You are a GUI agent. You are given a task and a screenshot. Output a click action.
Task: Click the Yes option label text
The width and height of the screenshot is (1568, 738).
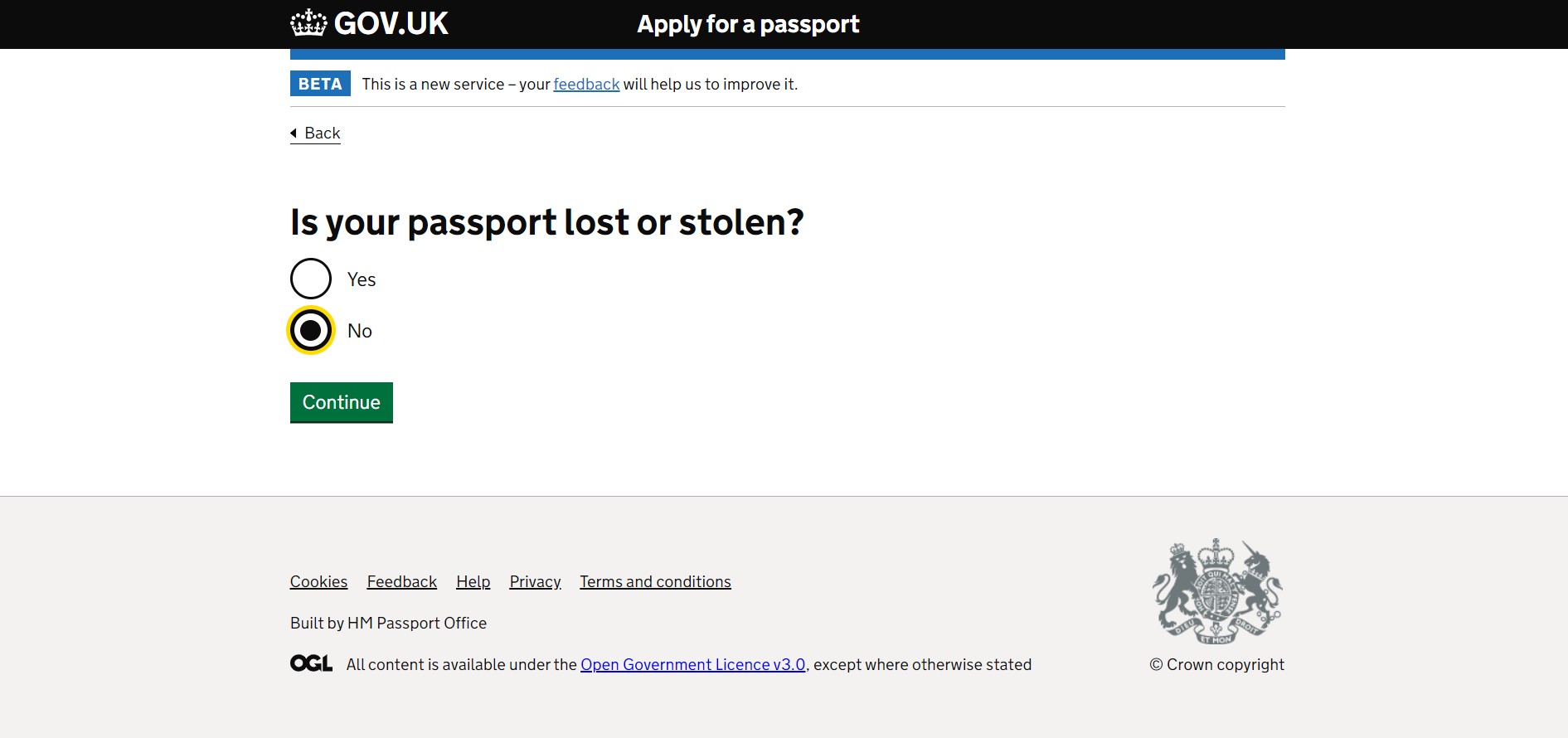pyautogui.click(x=362, y=279)
